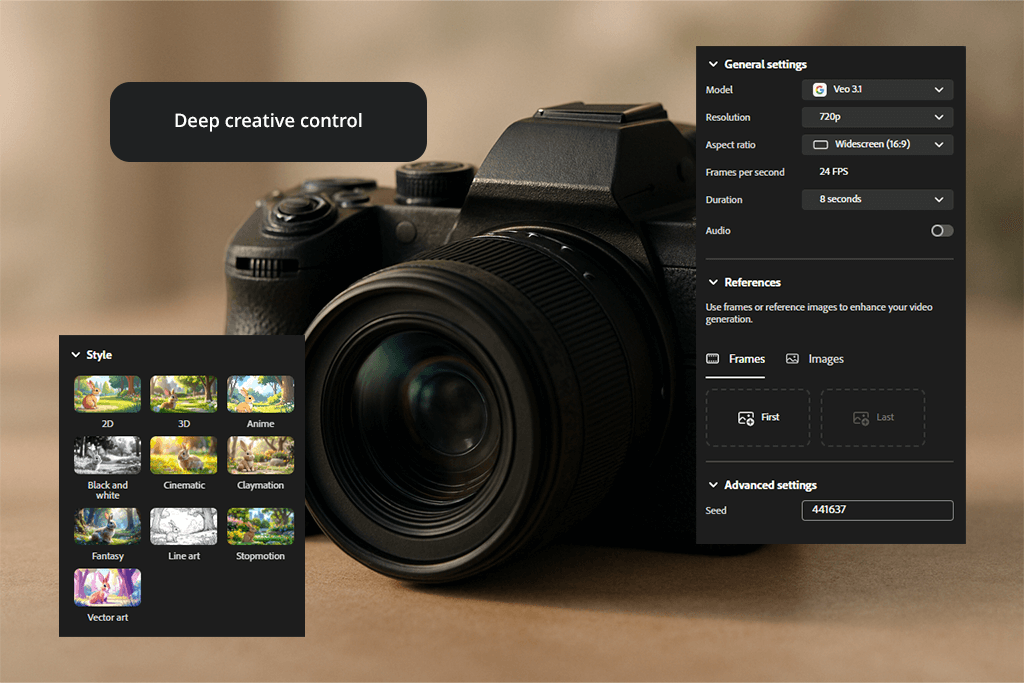Screen dimensions: 1024x683
Task: Select the Line art style thumbnail
Action: 184,526
